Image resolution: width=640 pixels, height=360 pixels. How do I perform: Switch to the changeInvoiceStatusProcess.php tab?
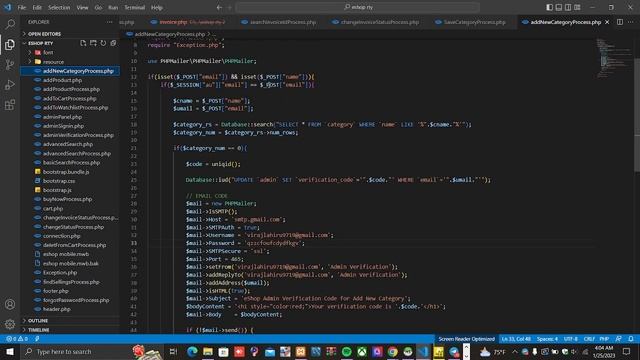[376, 22]
